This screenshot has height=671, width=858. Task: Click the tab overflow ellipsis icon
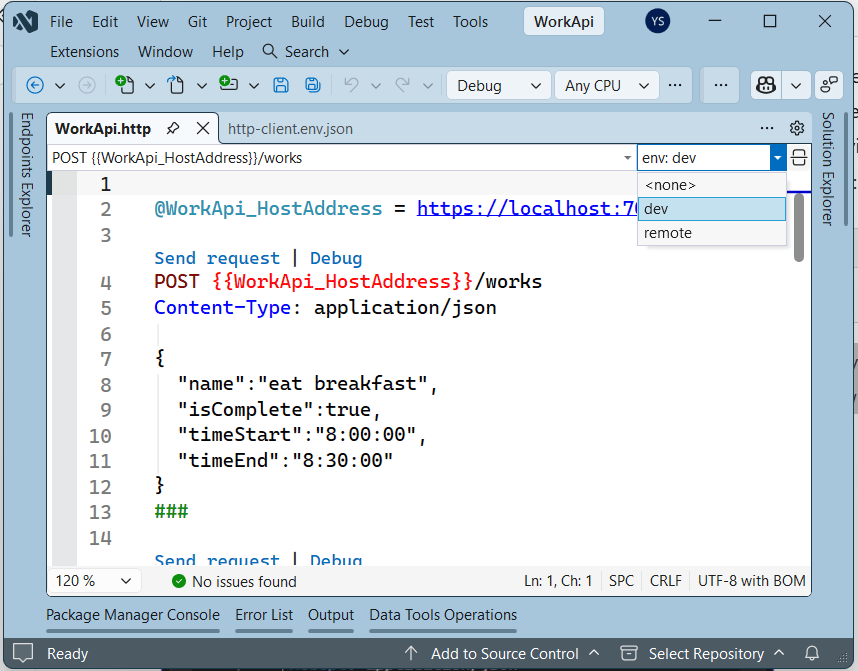pyautogui.click(x=767, y=128)
